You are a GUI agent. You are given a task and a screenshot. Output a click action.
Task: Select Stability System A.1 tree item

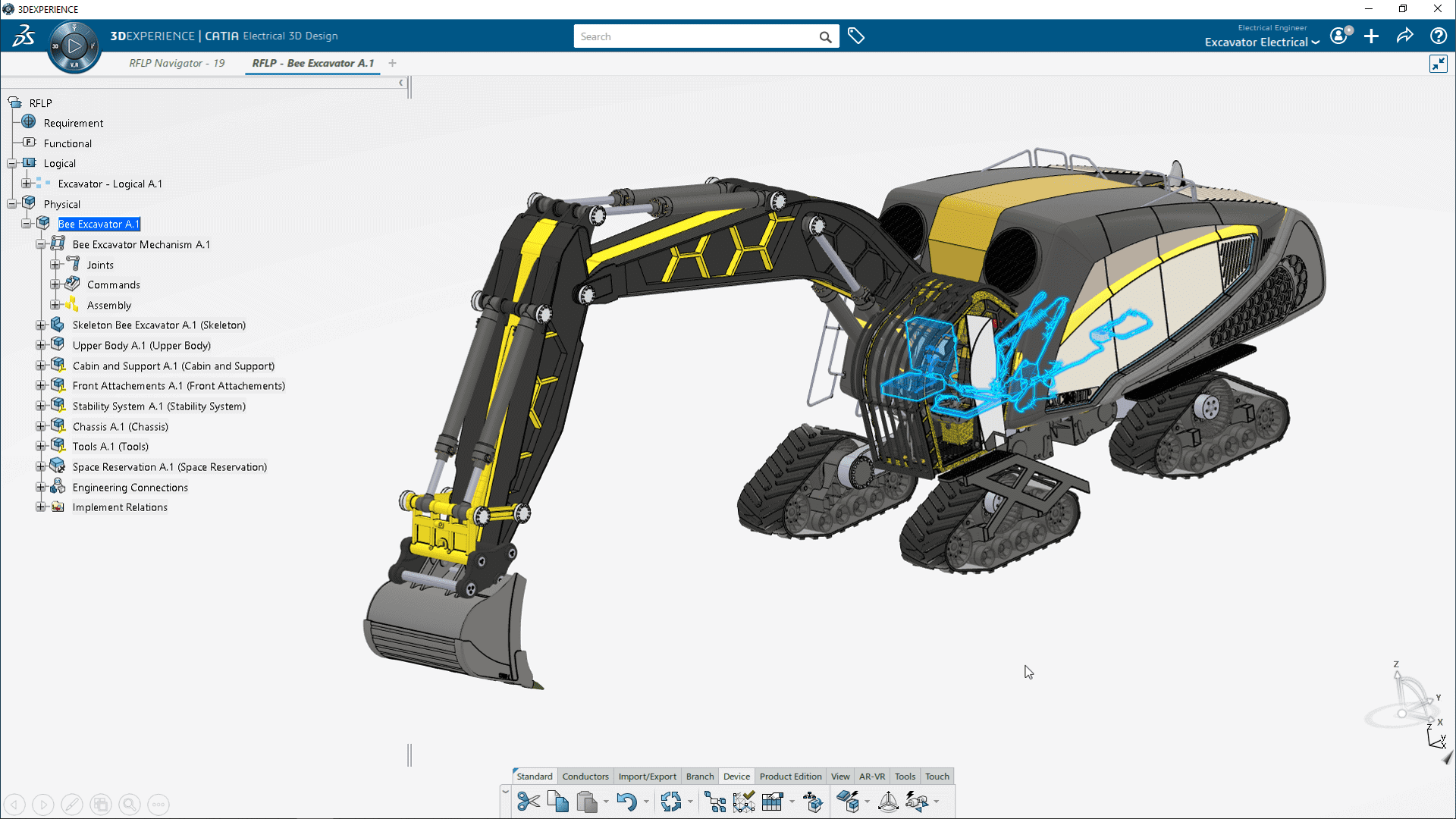(158, 406)
